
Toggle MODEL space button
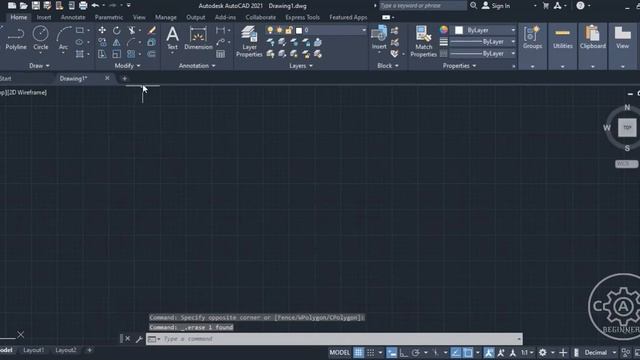coord(340,353)
